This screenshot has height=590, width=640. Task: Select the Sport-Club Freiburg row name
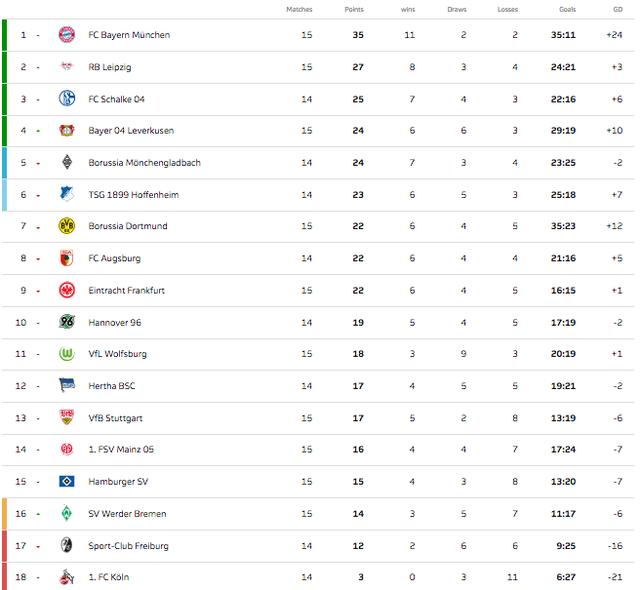point(128,546)
